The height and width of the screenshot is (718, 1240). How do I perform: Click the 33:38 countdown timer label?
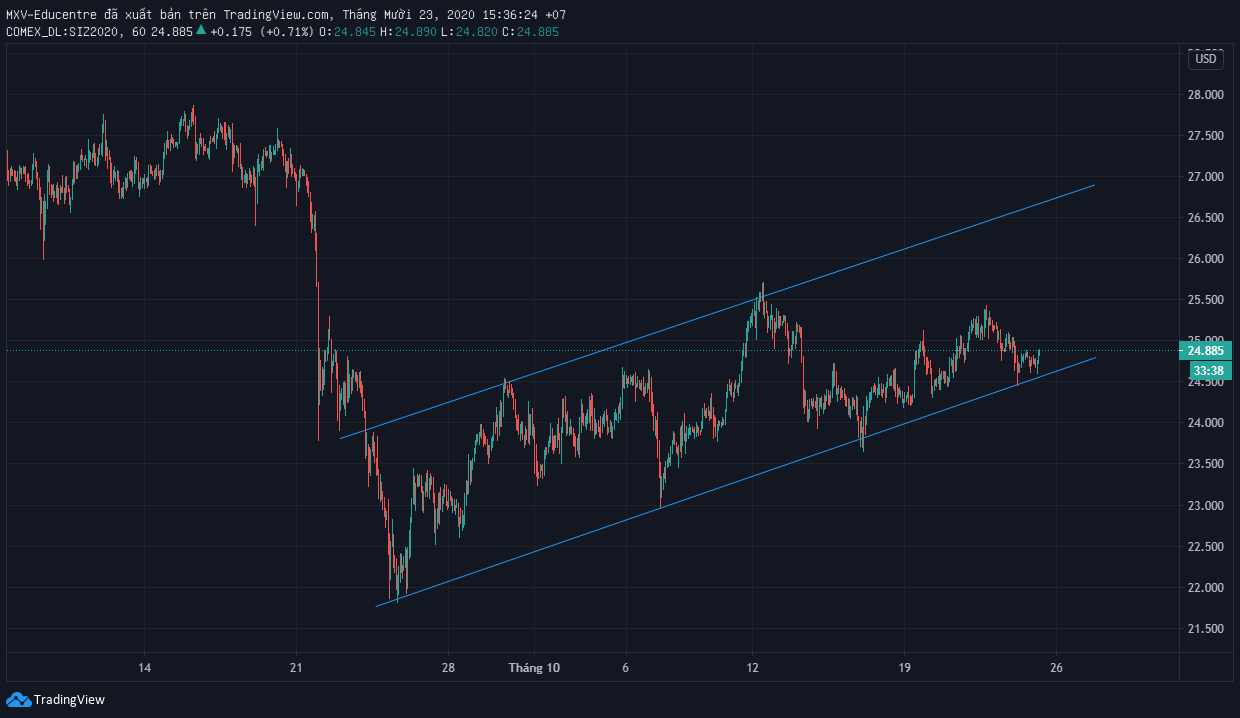pos(1209,371)
